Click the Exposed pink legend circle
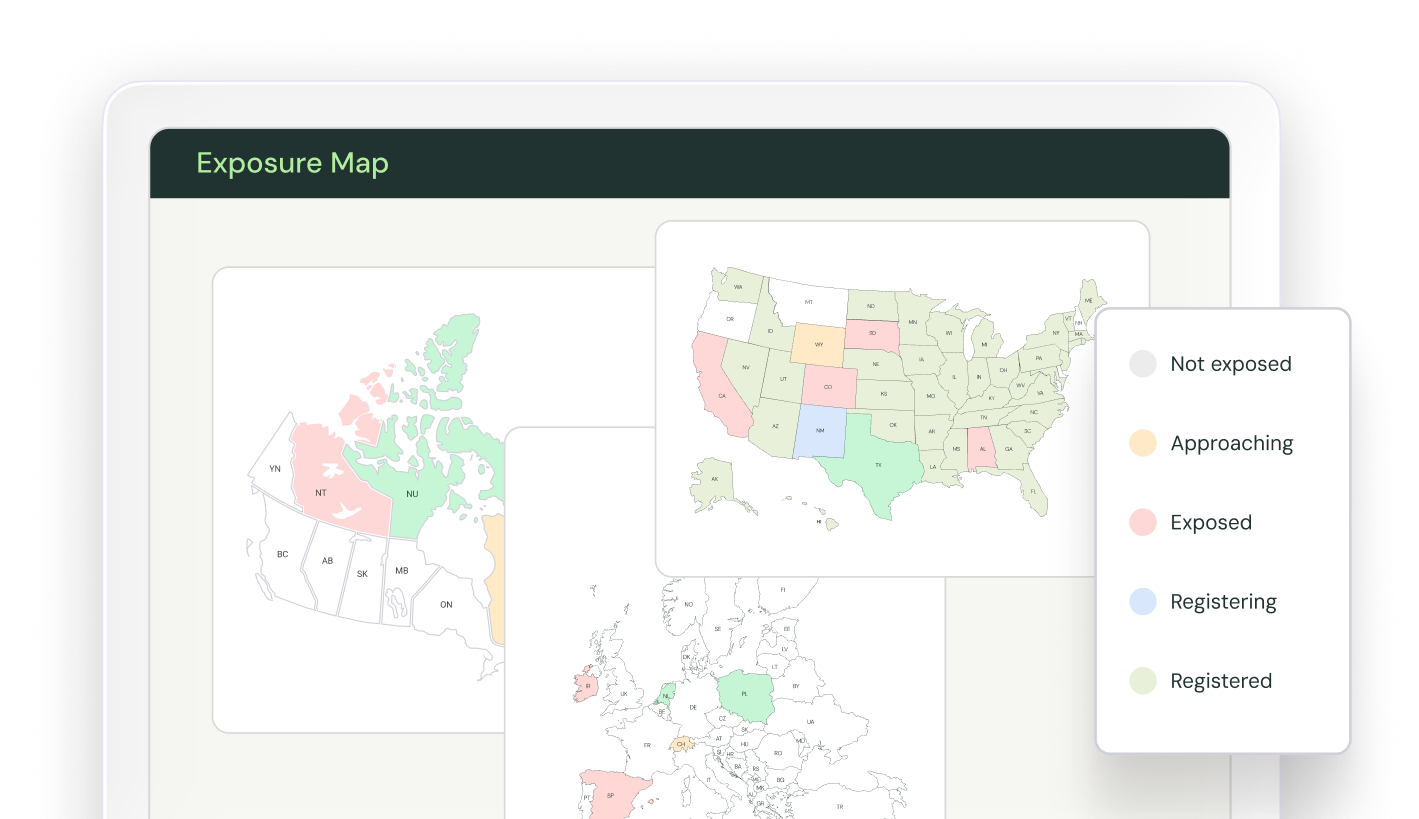Viewport: 1419px width, 819px height. (1143, 522)
